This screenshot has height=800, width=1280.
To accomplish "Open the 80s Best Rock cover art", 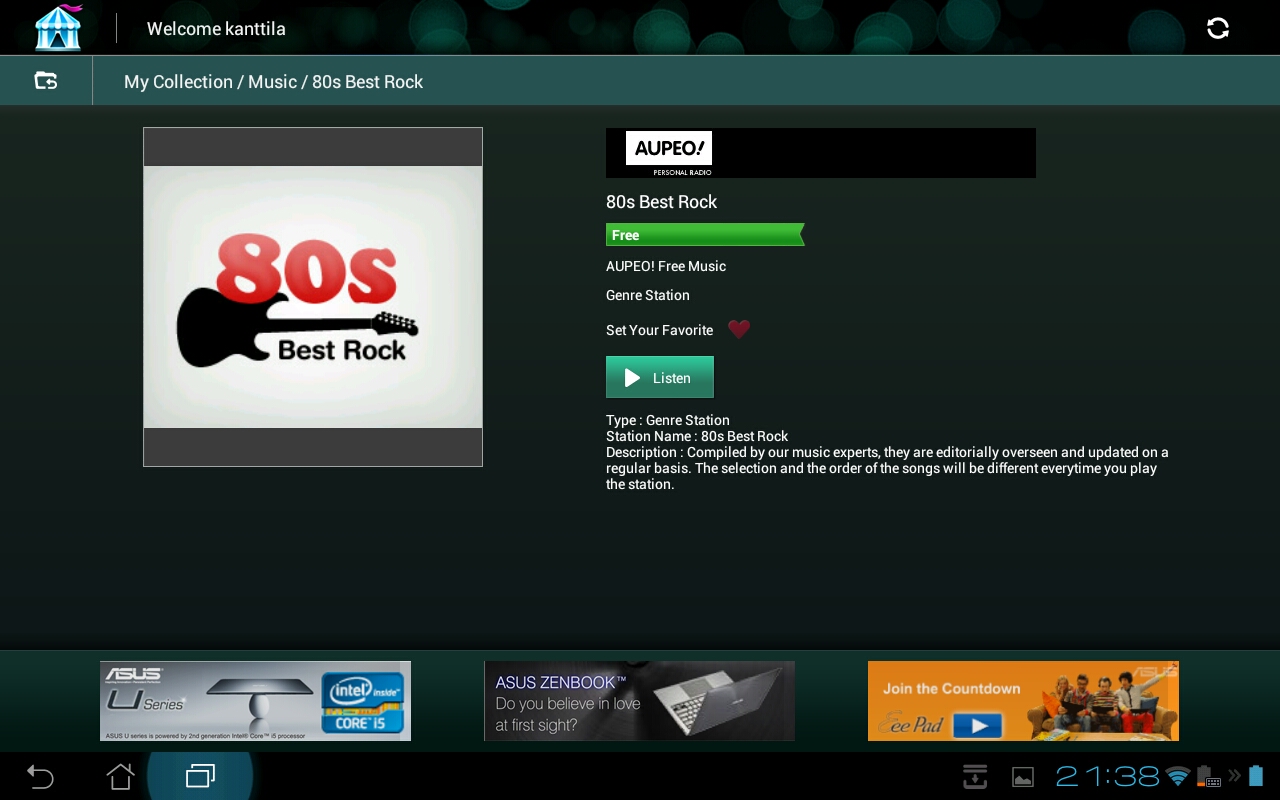I will coord(313,297).
